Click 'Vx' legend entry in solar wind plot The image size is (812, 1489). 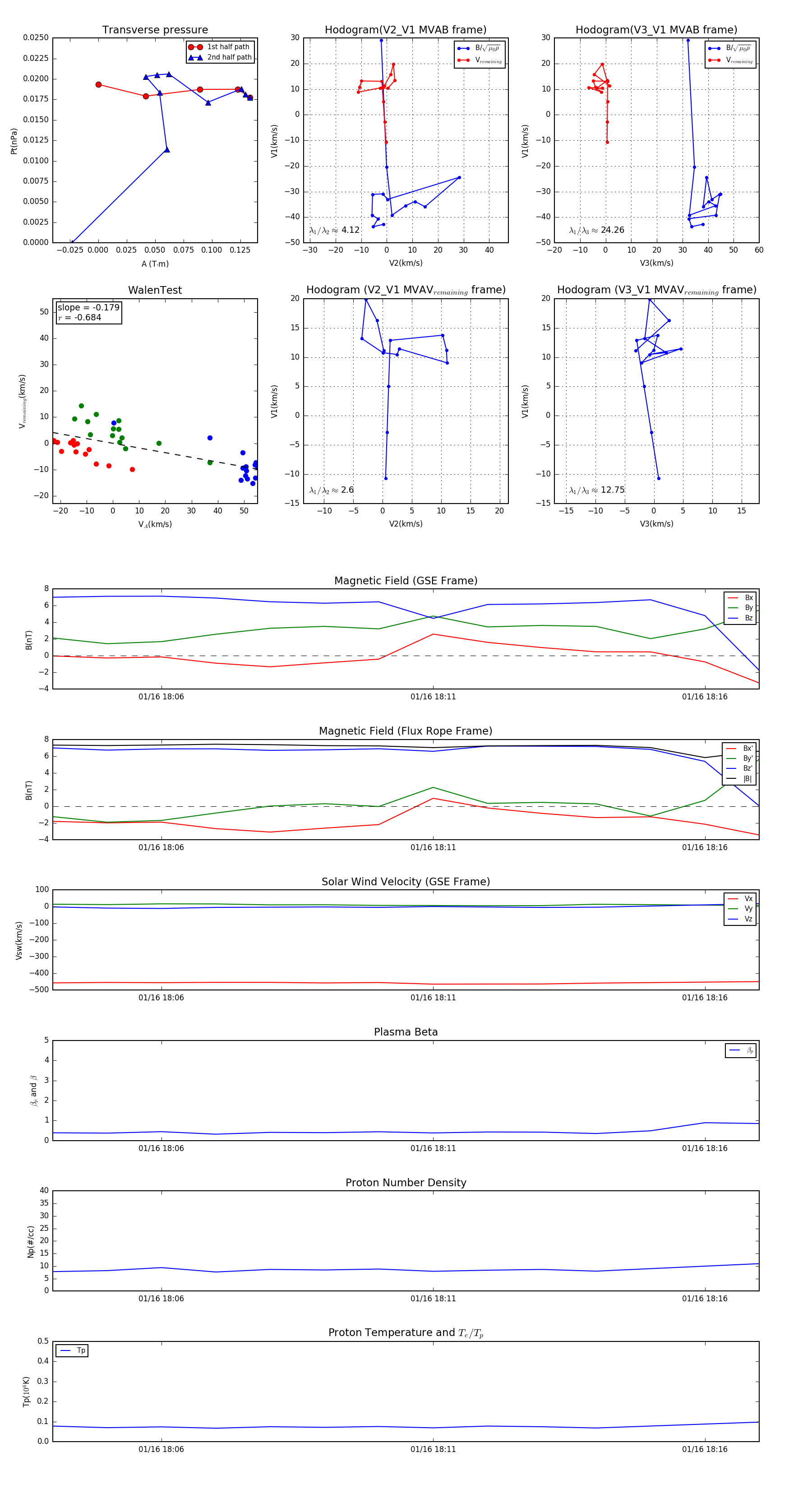[x=740, y=899]
